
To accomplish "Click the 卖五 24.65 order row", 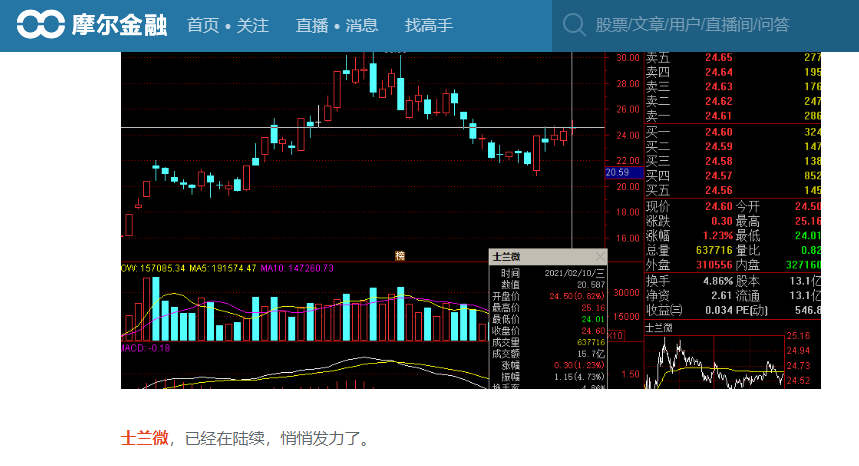I will pos(733,57).
